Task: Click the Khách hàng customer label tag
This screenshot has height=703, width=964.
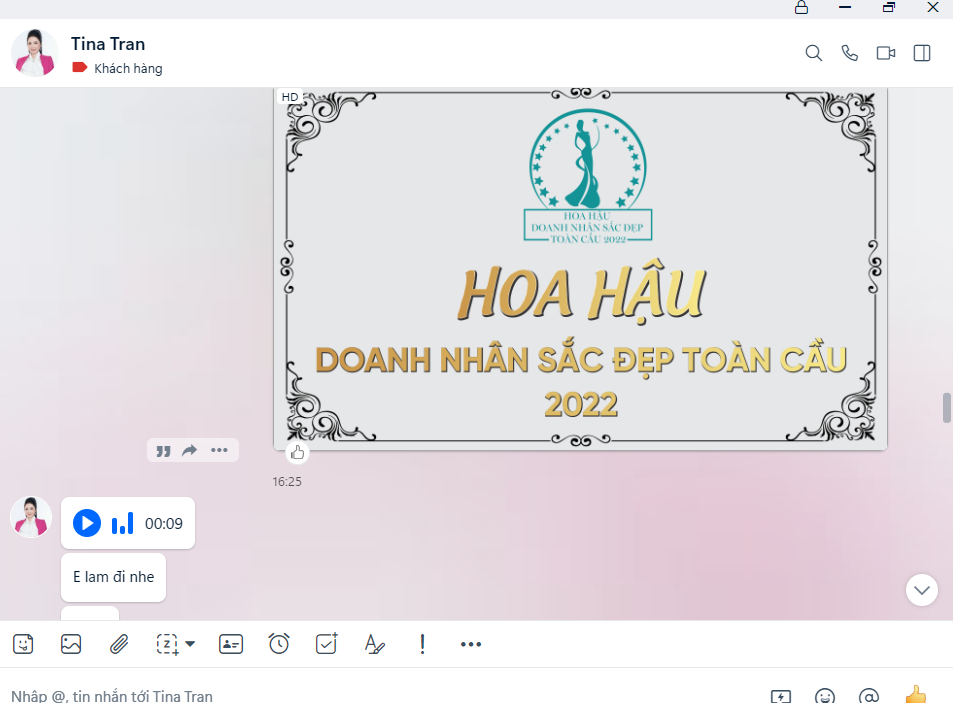Action: coord(118,69)
